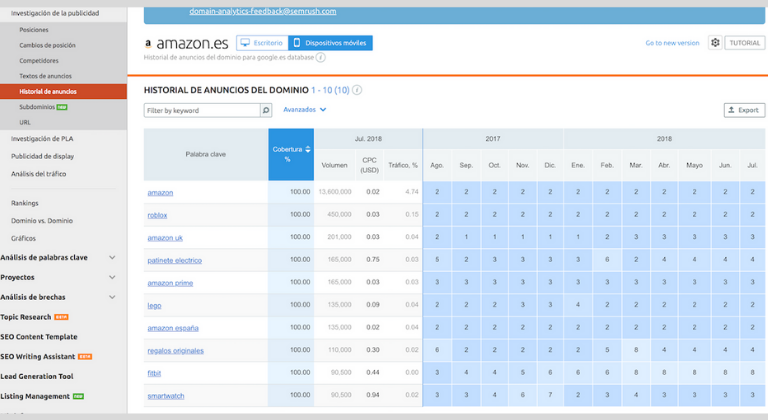Open Lead Generation Tool
This screenshot has height=420, width=768.
[37, 376]
